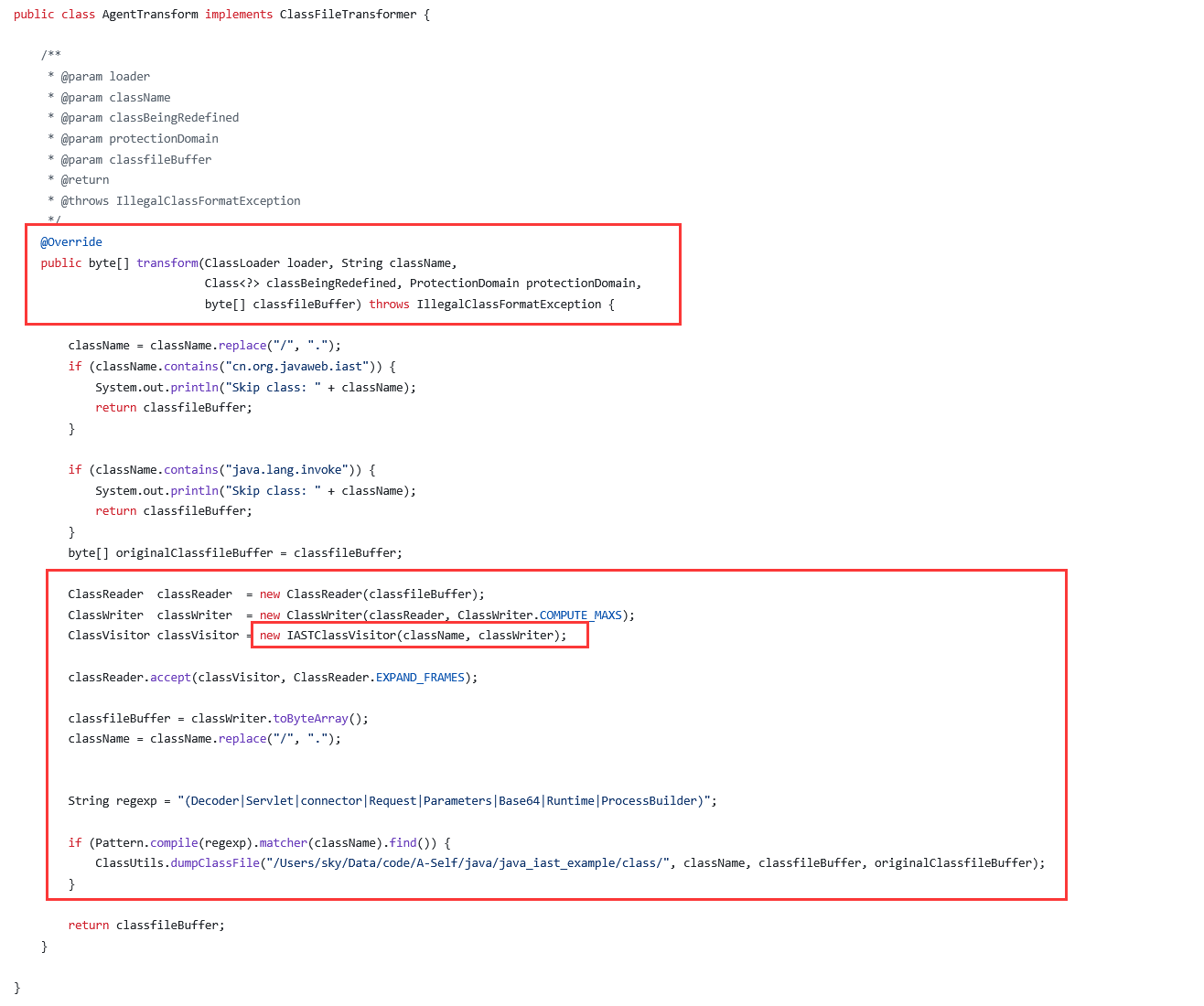Click the accept method on classReader
1204x1006 pixels.
click(x=170, y=678)
